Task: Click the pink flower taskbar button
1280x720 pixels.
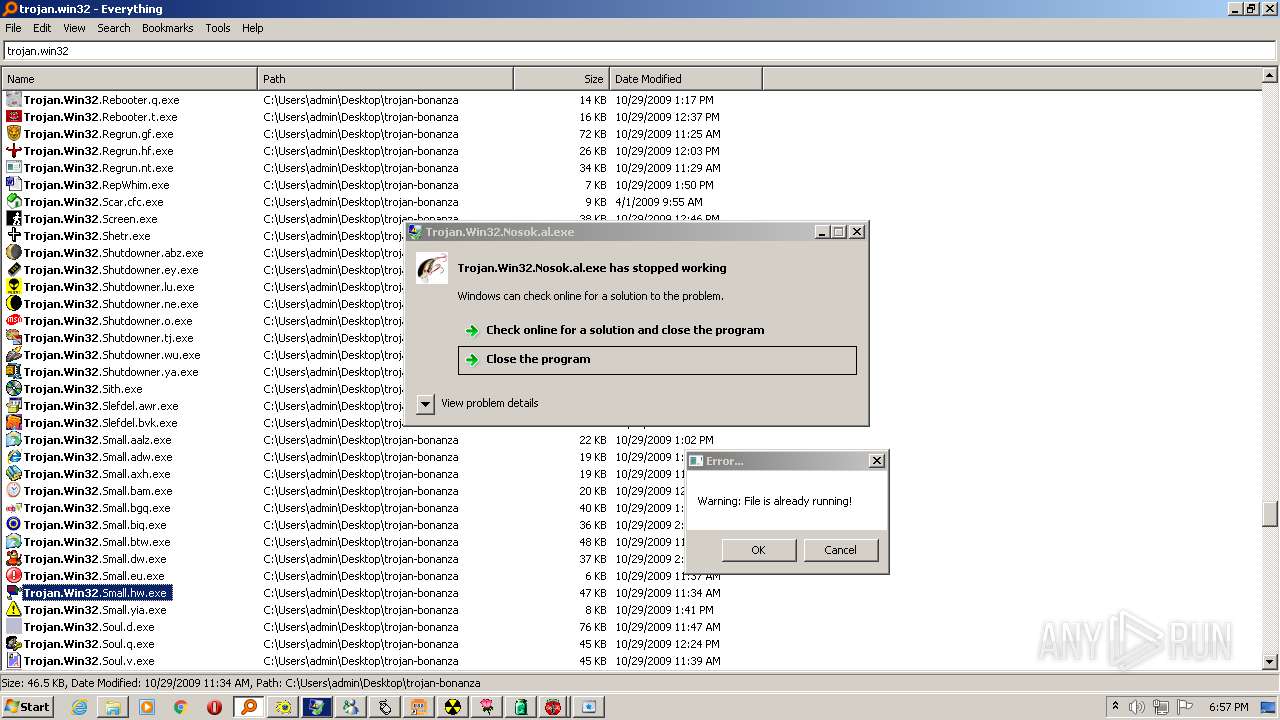Action: click(x=487, y=707)
